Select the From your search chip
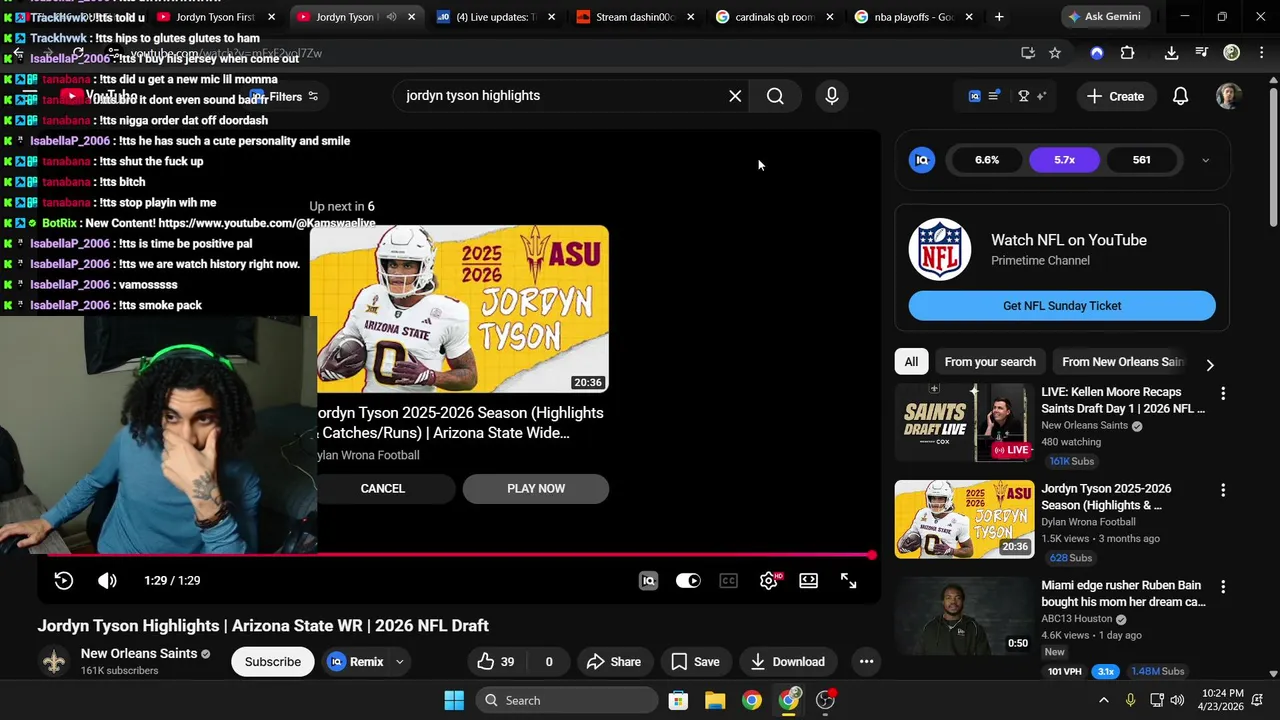Screen dimensions: 1280x720 990,362
